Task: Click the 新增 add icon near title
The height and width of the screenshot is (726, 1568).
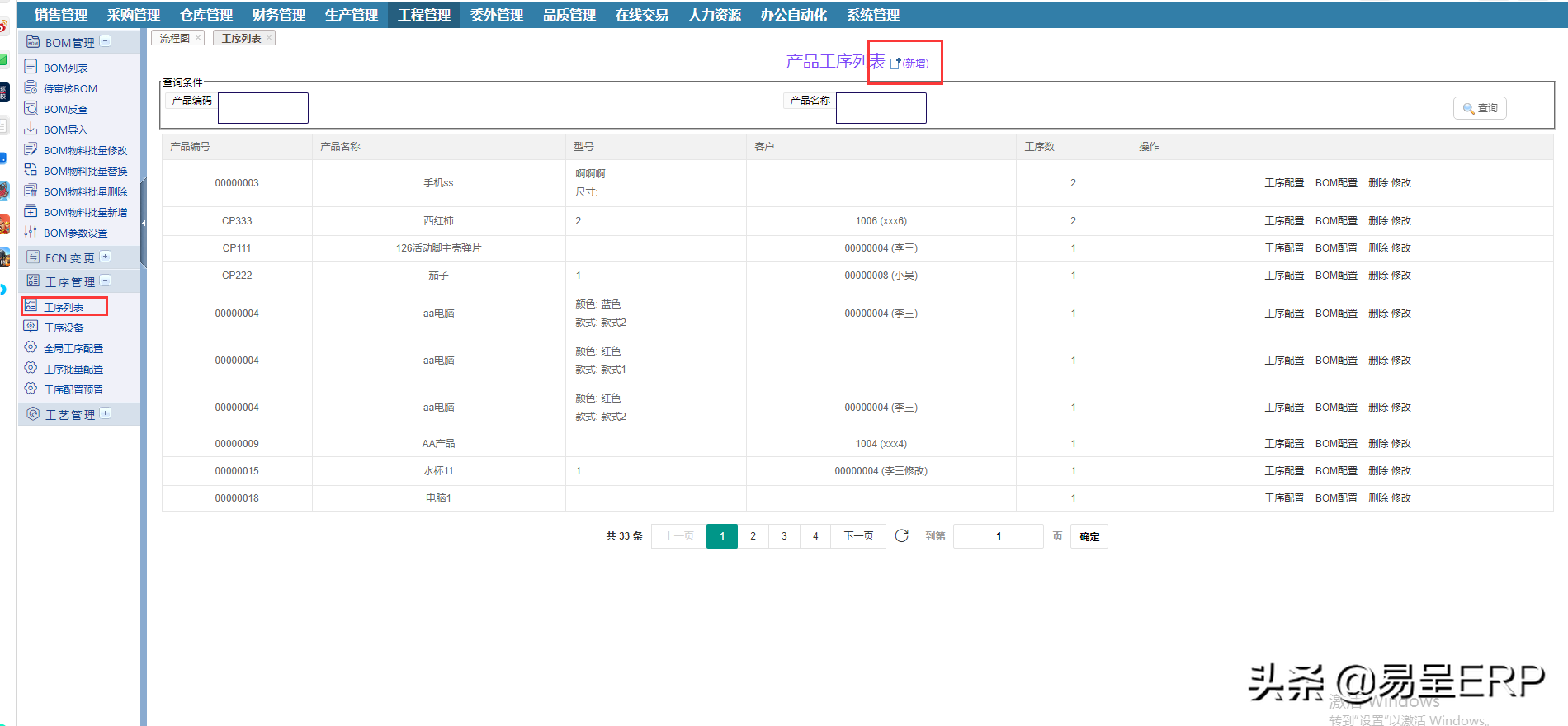Action: pos(895,64)
